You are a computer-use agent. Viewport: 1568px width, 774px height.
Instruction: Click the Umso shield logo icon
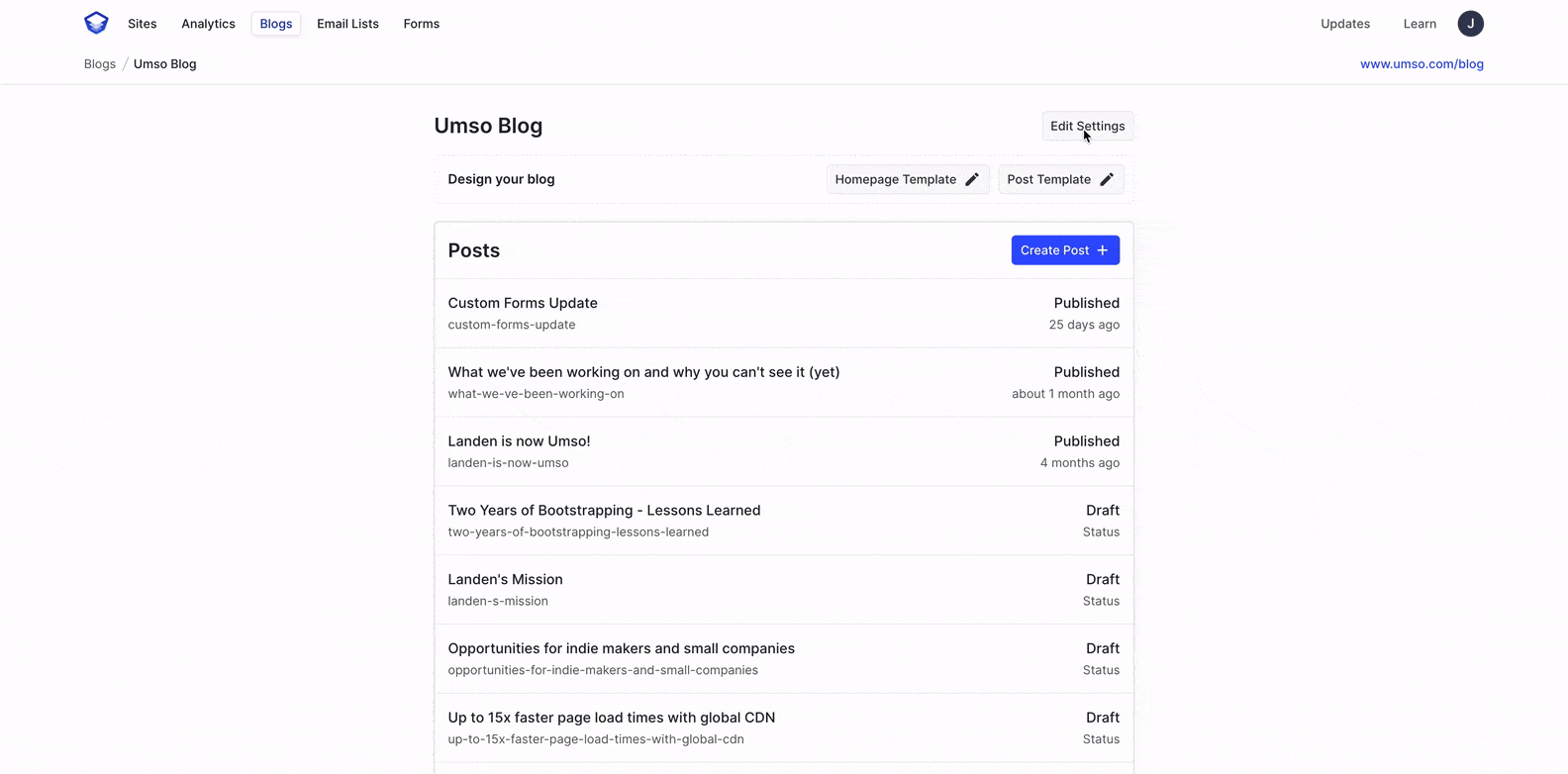click(96, 23)
